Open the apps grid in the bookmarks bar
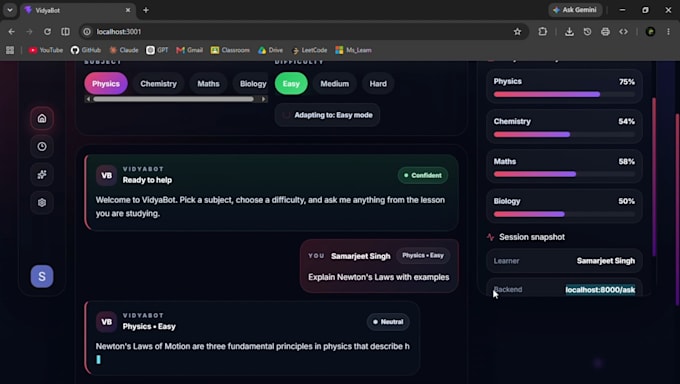Screen dimensions: 680x384 10,50
